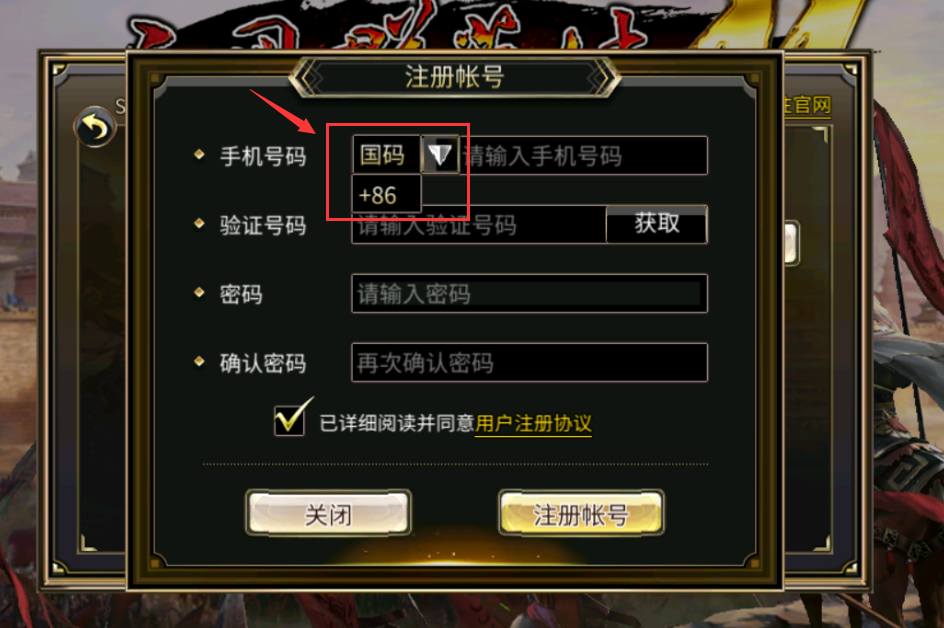Focus the 请输入密码 password field
This screenshot has height=628, width=944.
tap(529, 293)
